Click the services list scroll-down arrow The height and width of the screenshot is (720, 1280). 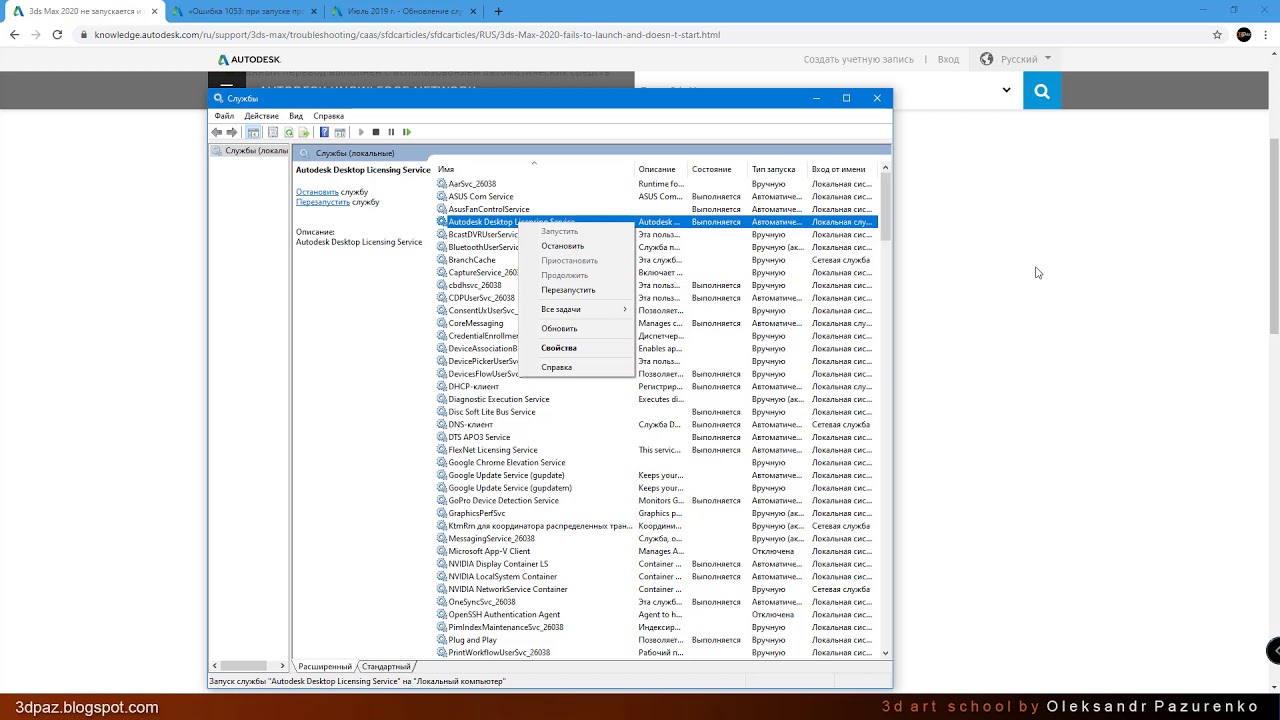[885, 653]
